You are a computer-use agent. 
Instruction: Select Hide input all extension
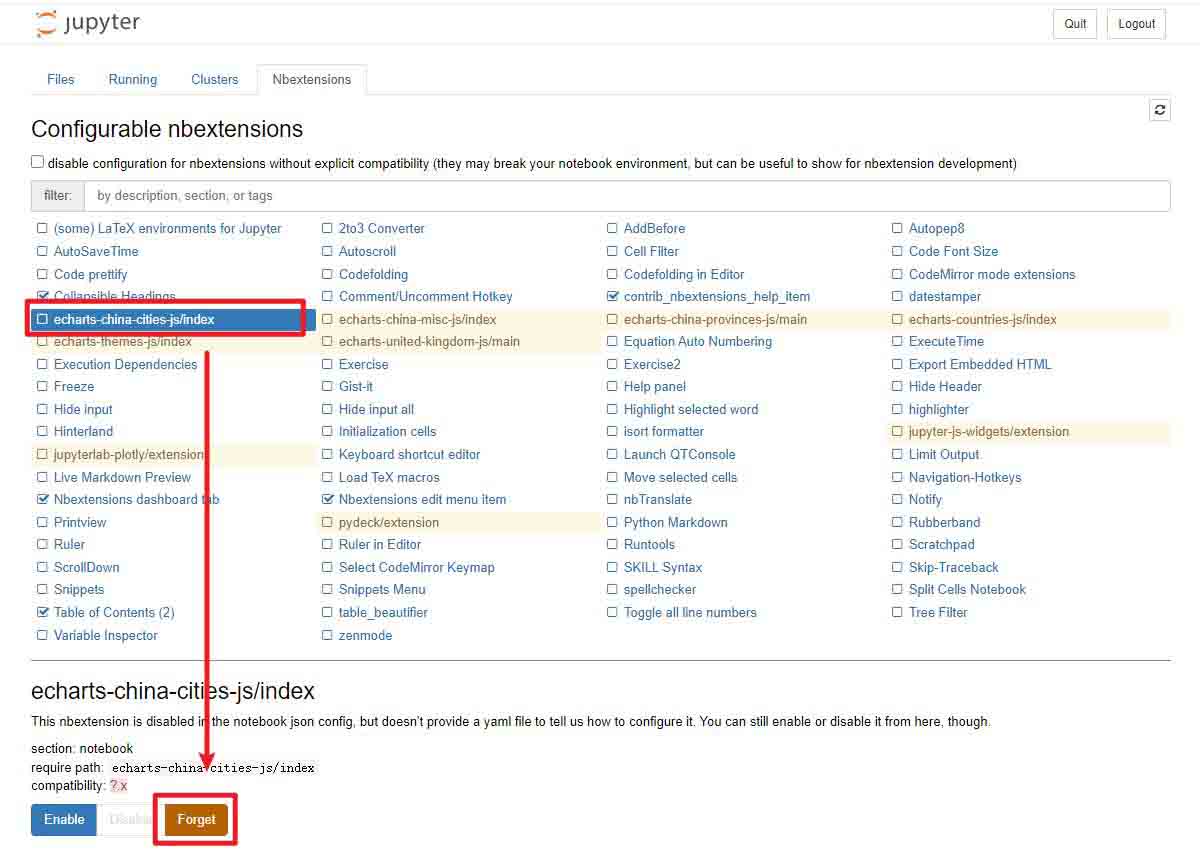coord(376,409)
